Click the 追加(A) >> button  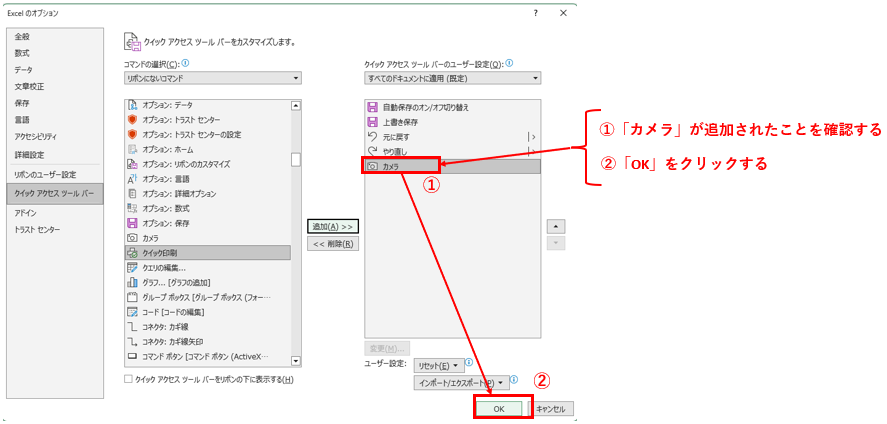tap(333, 226)
